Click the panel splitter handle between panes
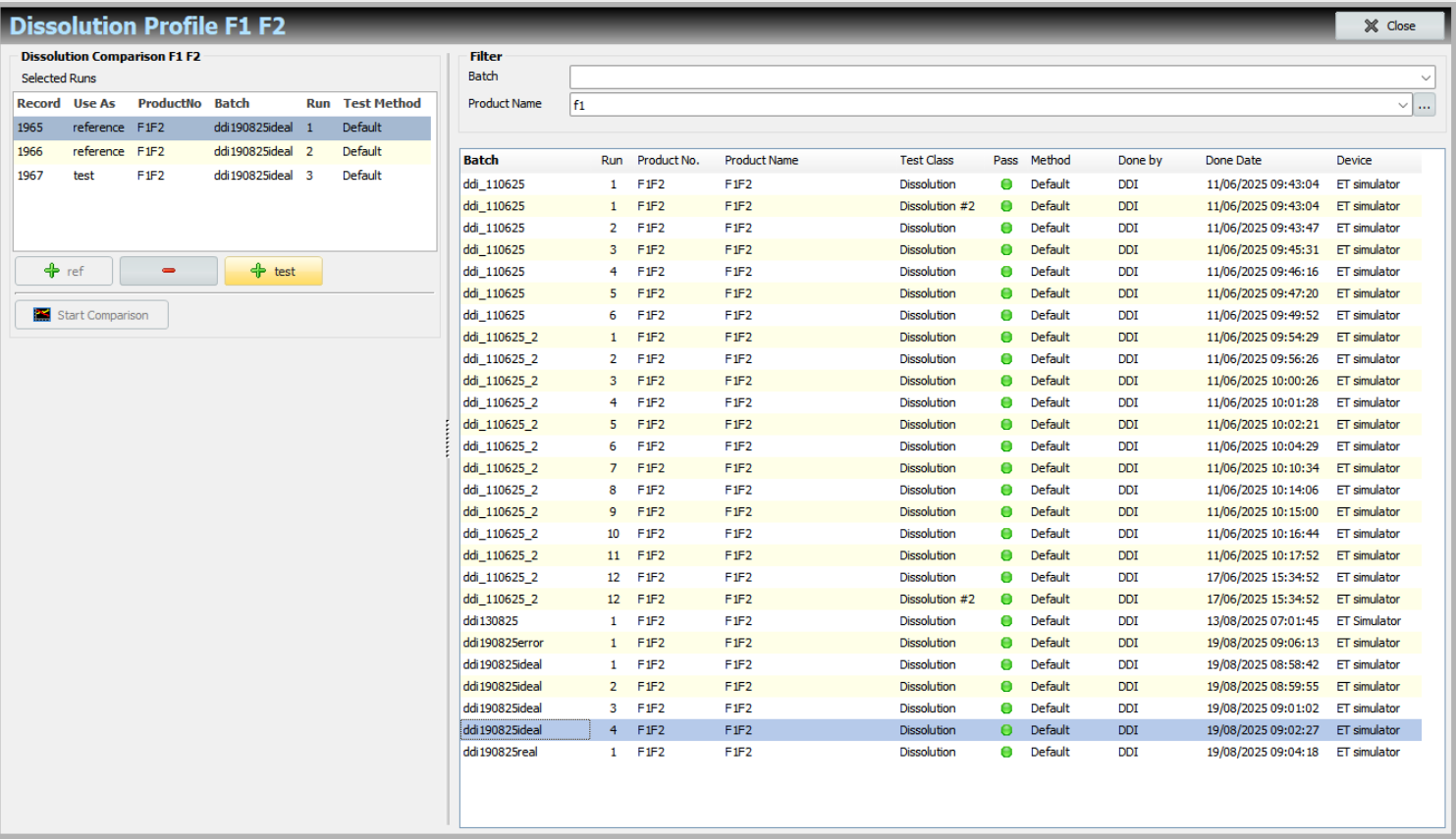This screenshot has width=1456, height=839. 448,439
